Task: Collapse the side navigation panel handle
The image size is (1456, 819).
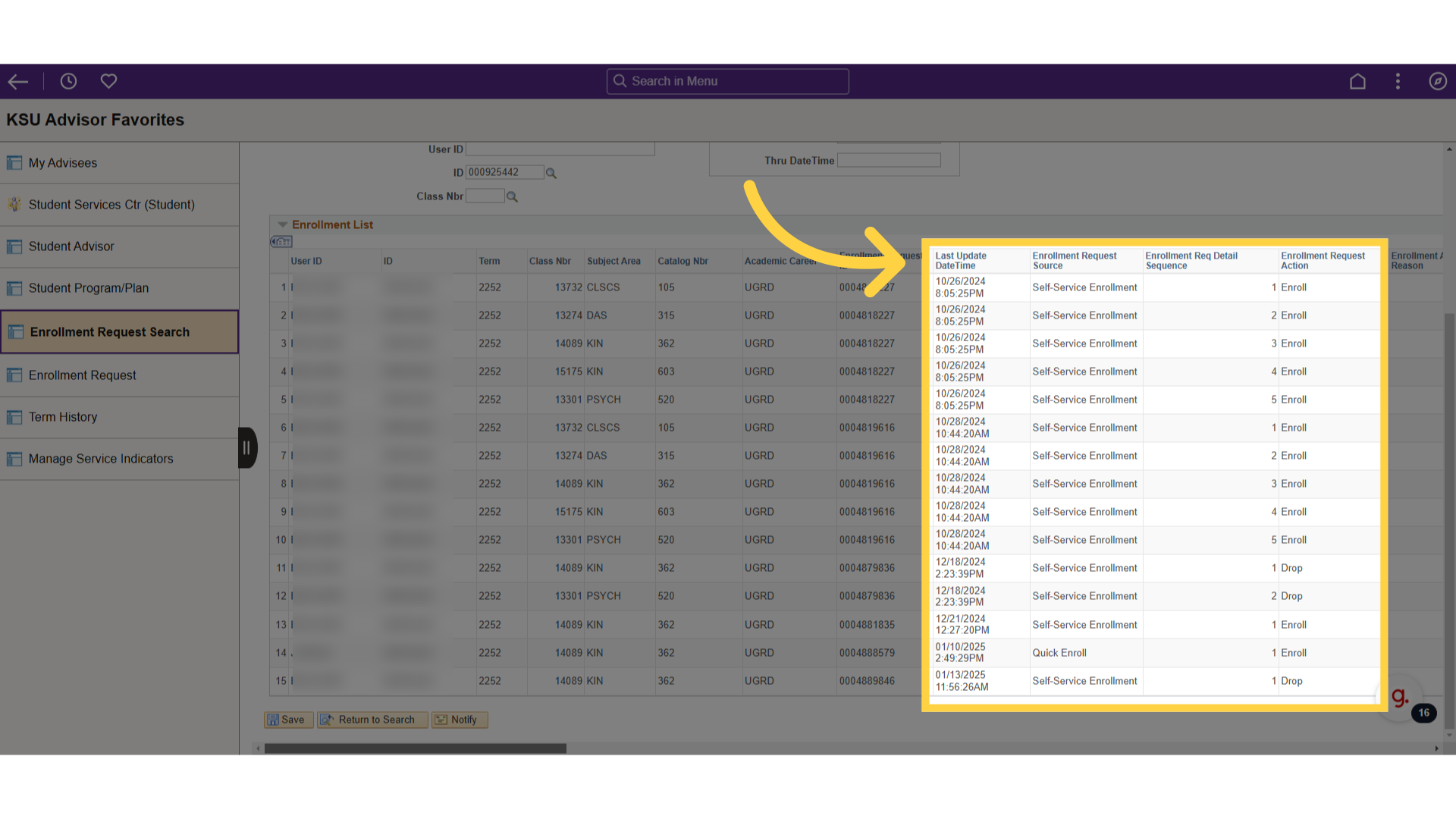Action: point(247,447)
